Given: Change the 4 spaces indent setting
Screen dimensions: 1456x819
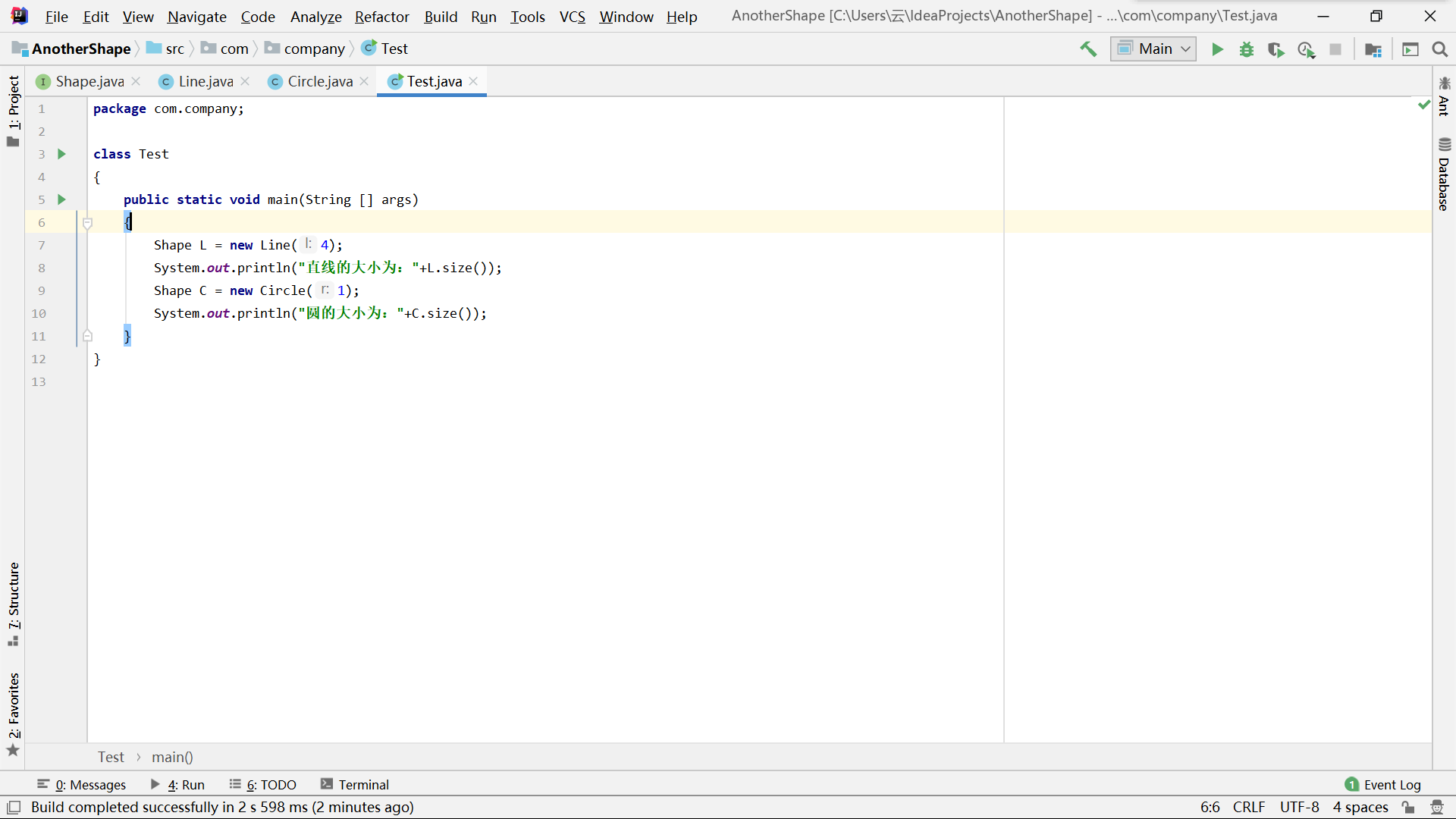Looking at the screenshot, I should 1360,808.
